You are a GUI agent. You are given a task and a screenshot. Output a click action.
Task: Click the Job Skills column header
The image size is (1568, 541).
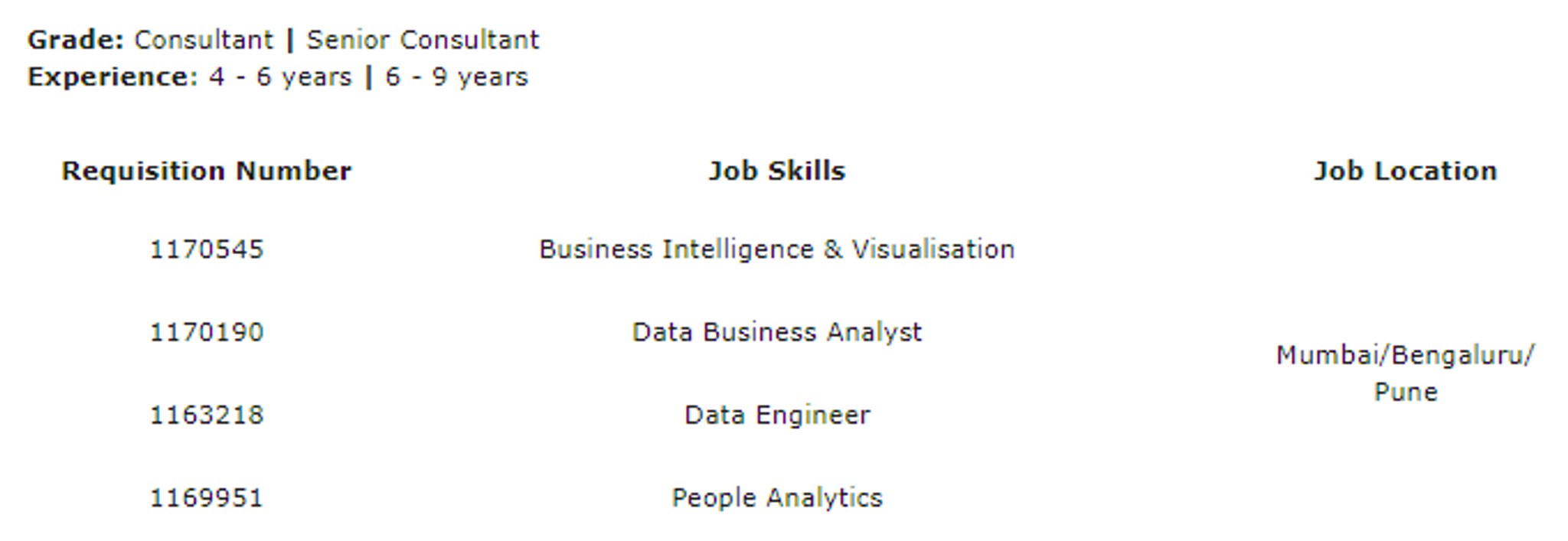click(777, 171)
